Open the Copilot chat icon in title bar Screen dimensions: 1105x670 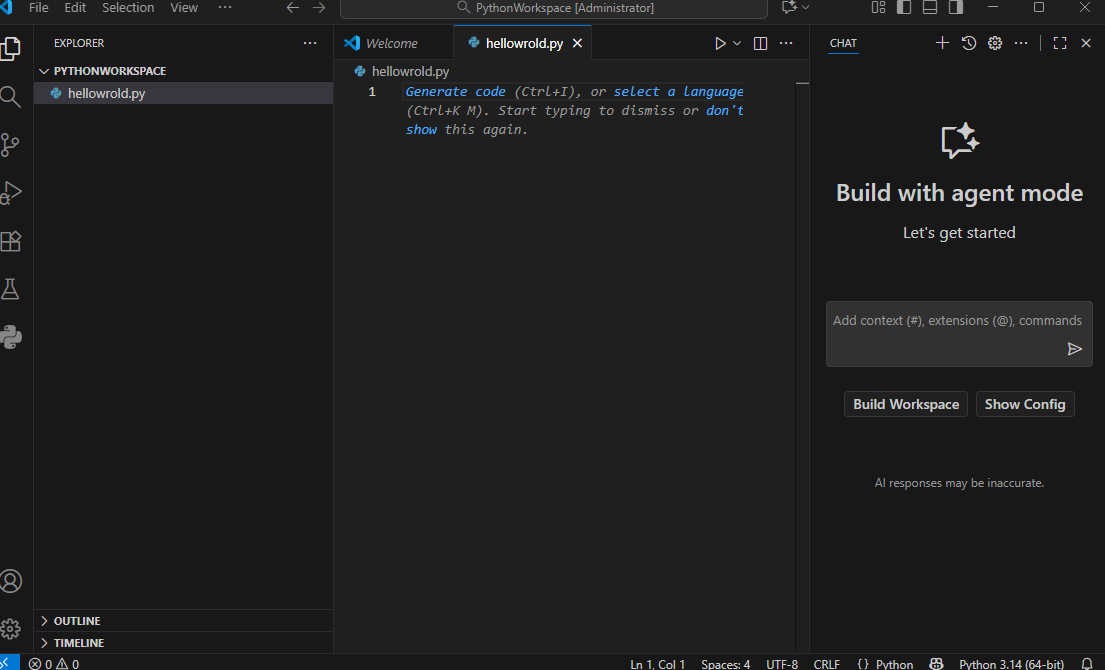789,7
